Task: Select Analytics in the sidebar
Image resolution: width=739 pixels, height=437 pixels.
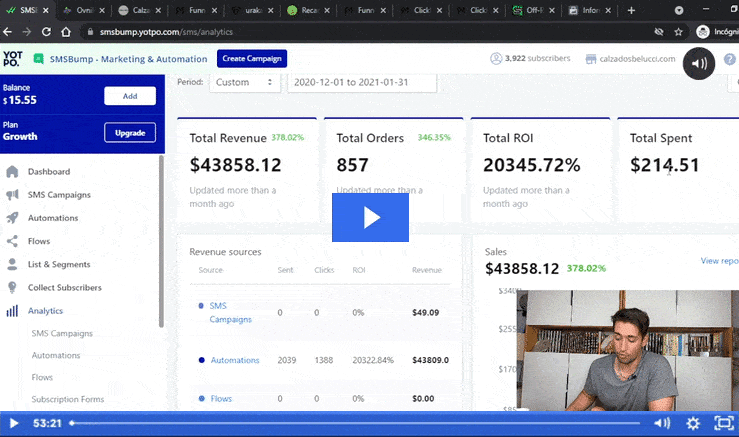Action: (x=45, y=311)
